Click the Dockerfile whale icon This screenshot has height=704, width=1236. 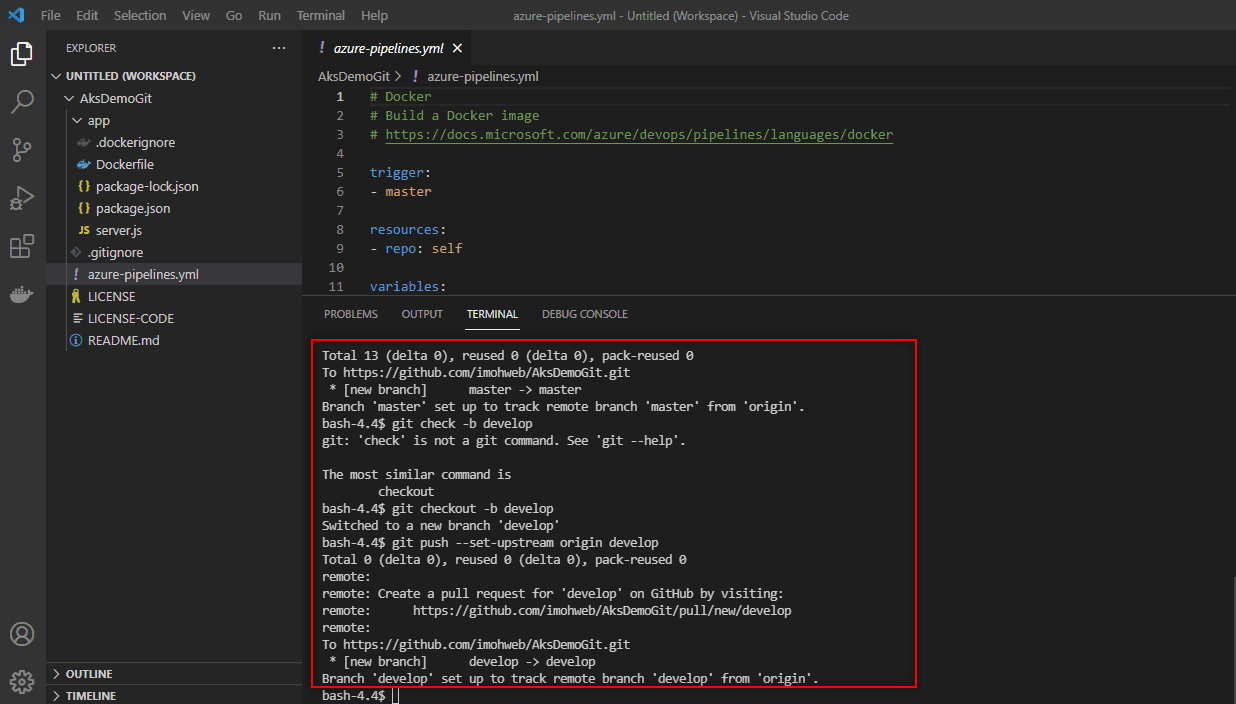pos(84,164)
